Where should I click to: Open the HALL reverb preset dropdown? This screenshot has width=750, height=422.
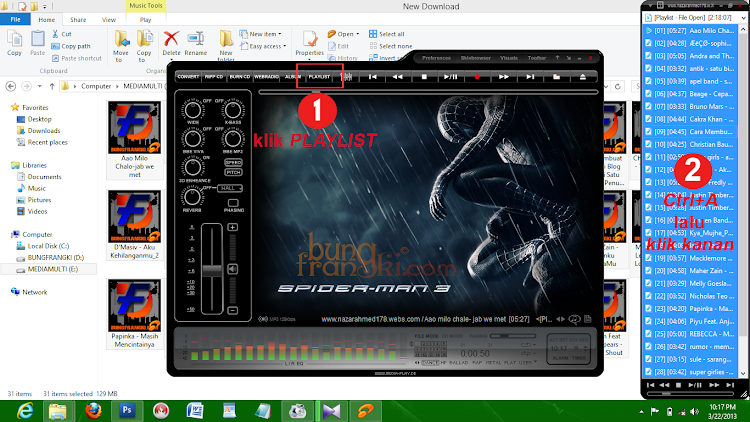tap(230, 188)
